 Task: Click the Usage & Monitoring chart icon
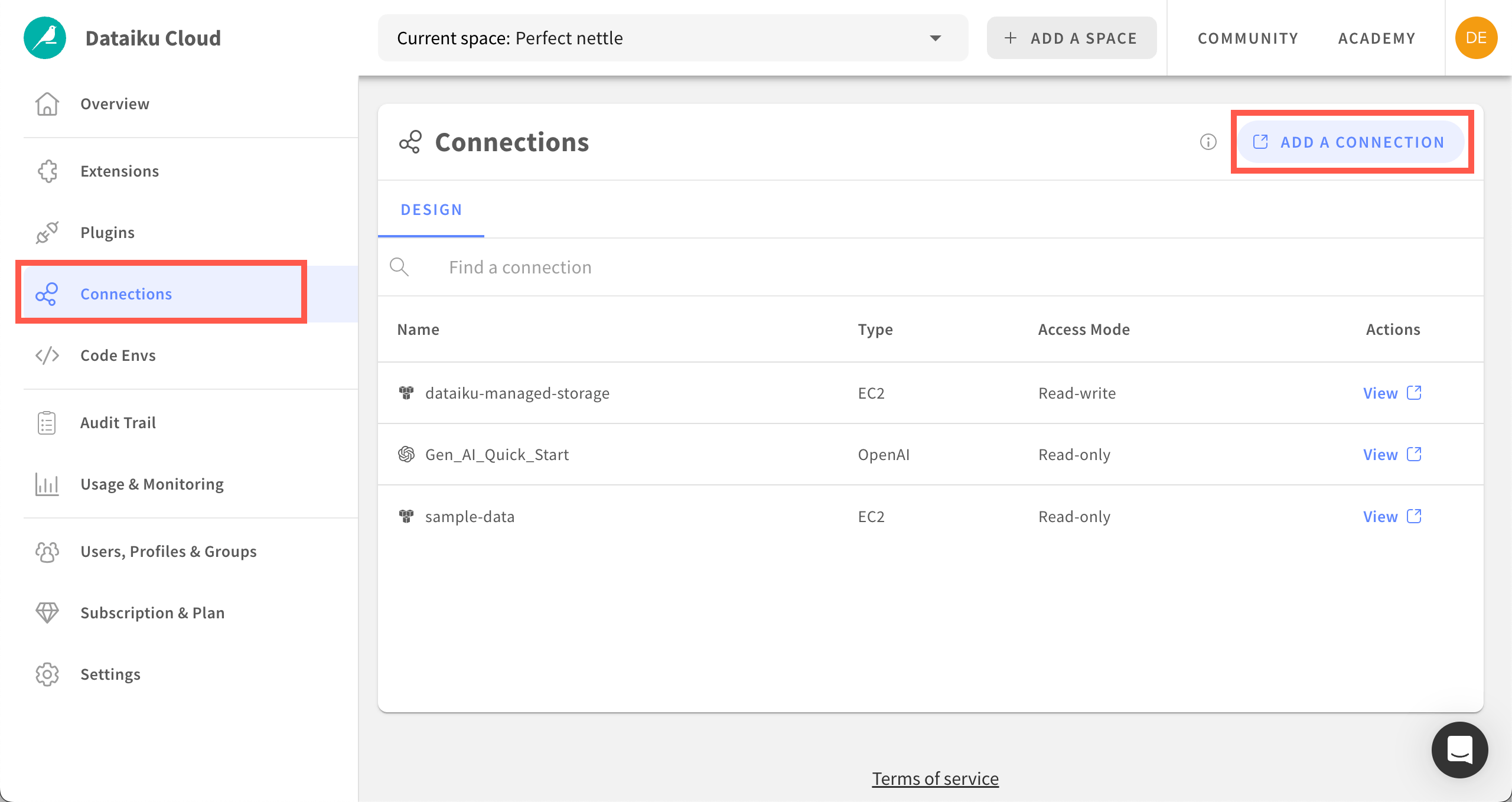47,484
